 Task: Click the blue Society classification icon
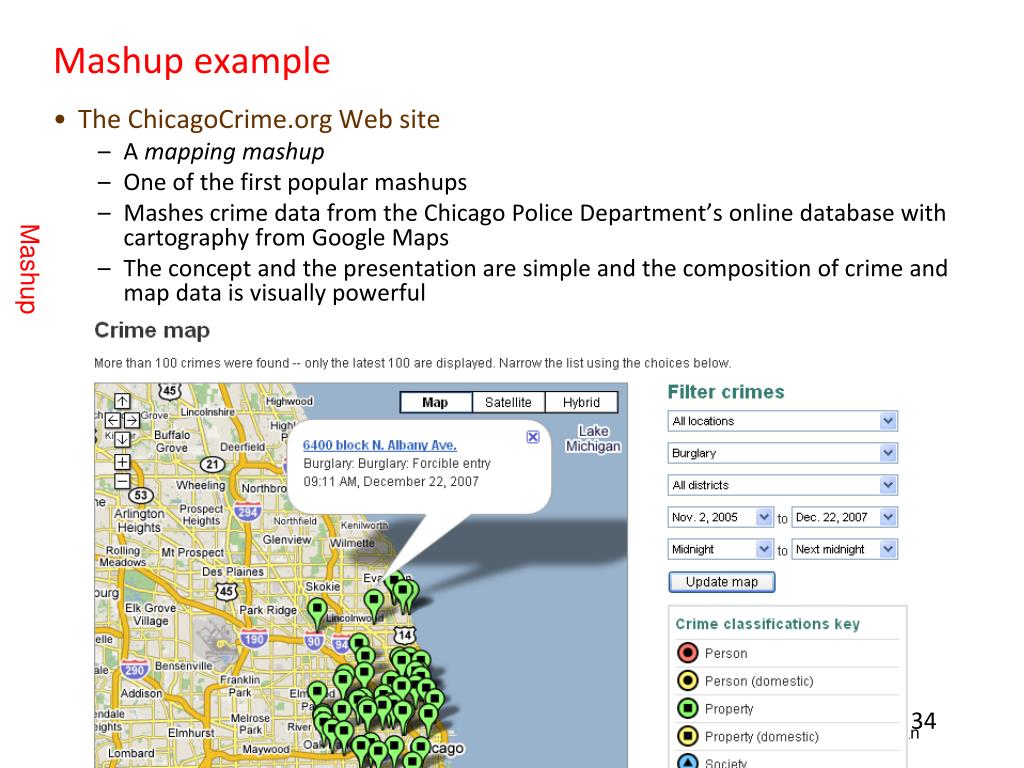[x=688, y=761]
